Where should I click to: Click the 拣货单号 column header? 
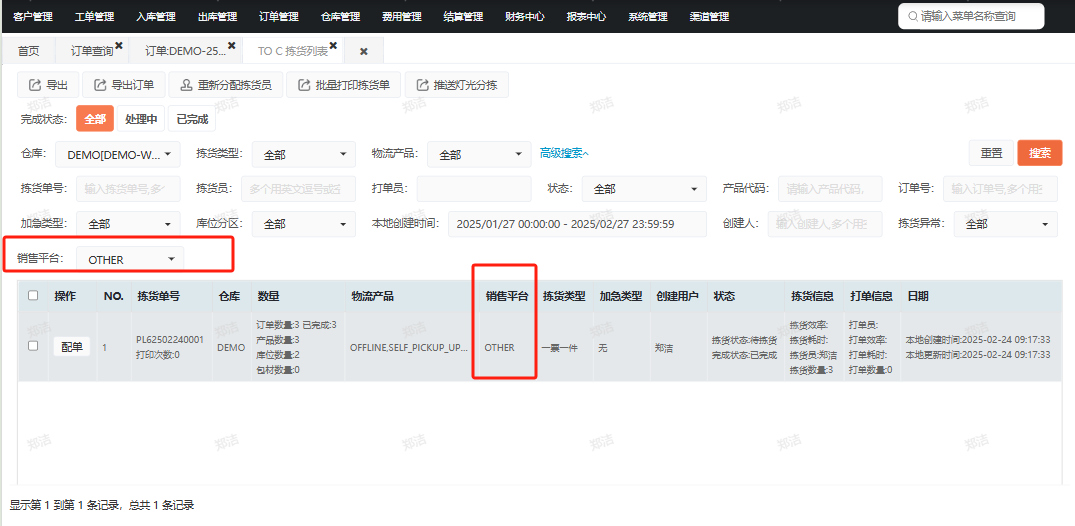pyautogui.click(x=158, y=296)
